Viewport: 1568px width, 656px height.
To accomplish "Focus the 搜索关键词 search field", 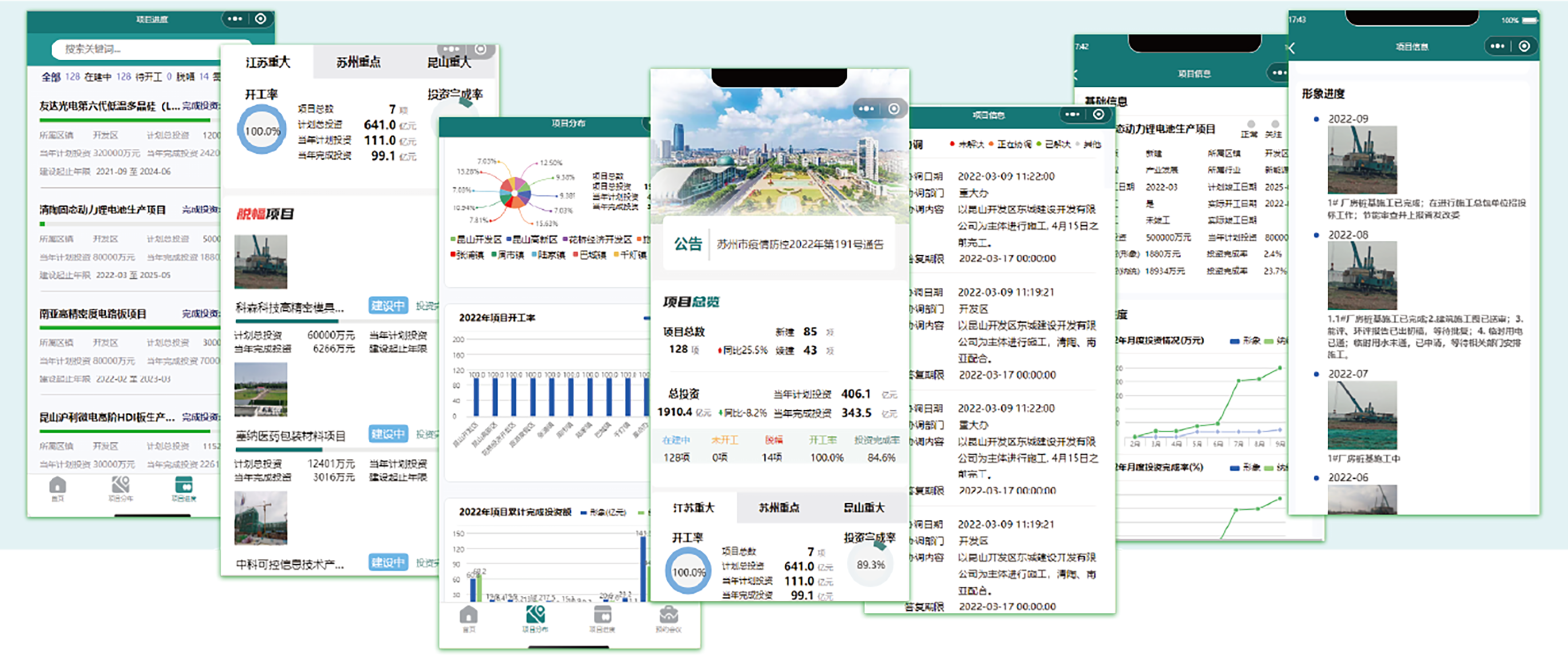I will click(151, 49).
